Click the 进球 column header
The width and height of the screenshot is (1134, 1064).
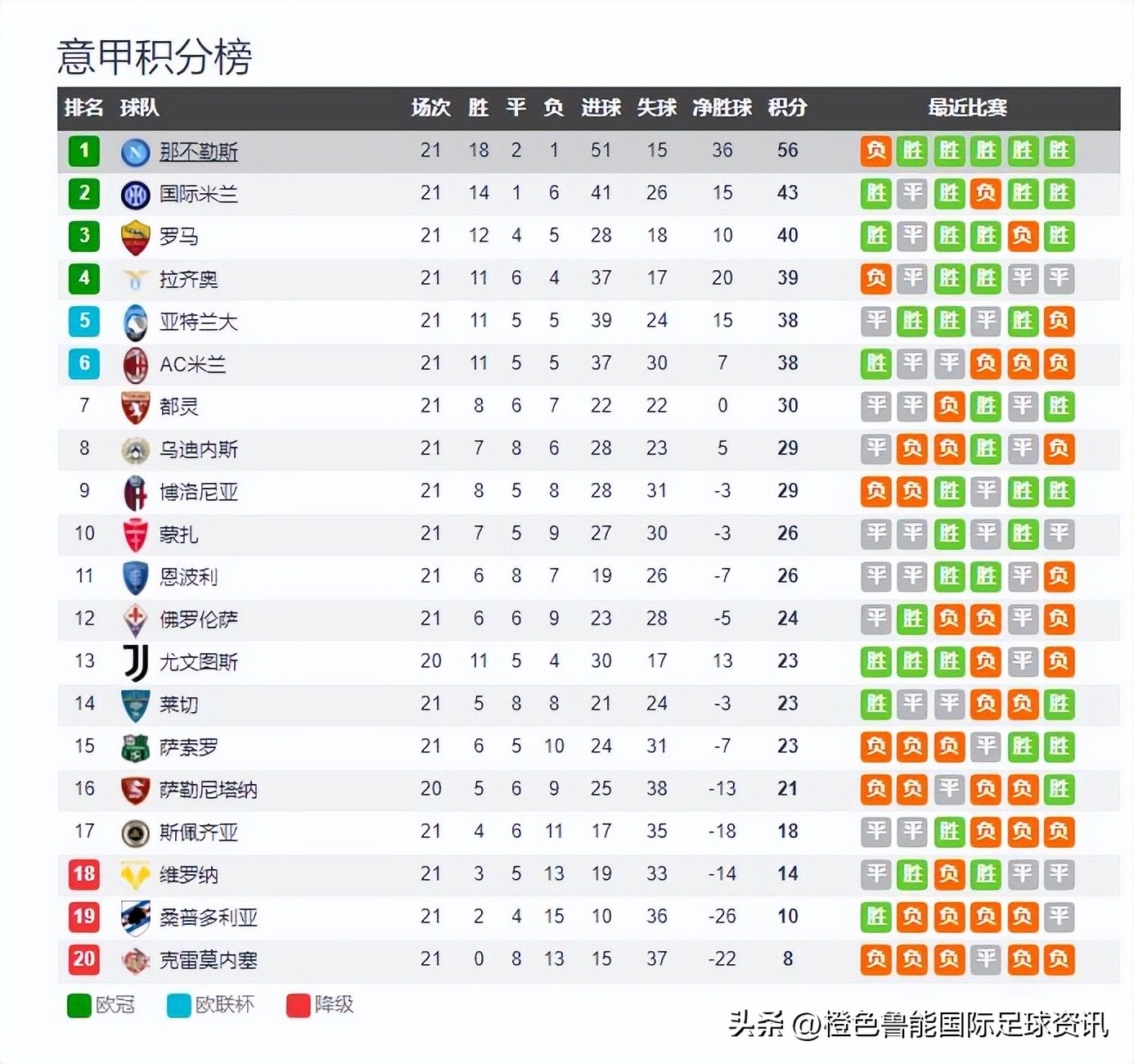tap(601, 107)
